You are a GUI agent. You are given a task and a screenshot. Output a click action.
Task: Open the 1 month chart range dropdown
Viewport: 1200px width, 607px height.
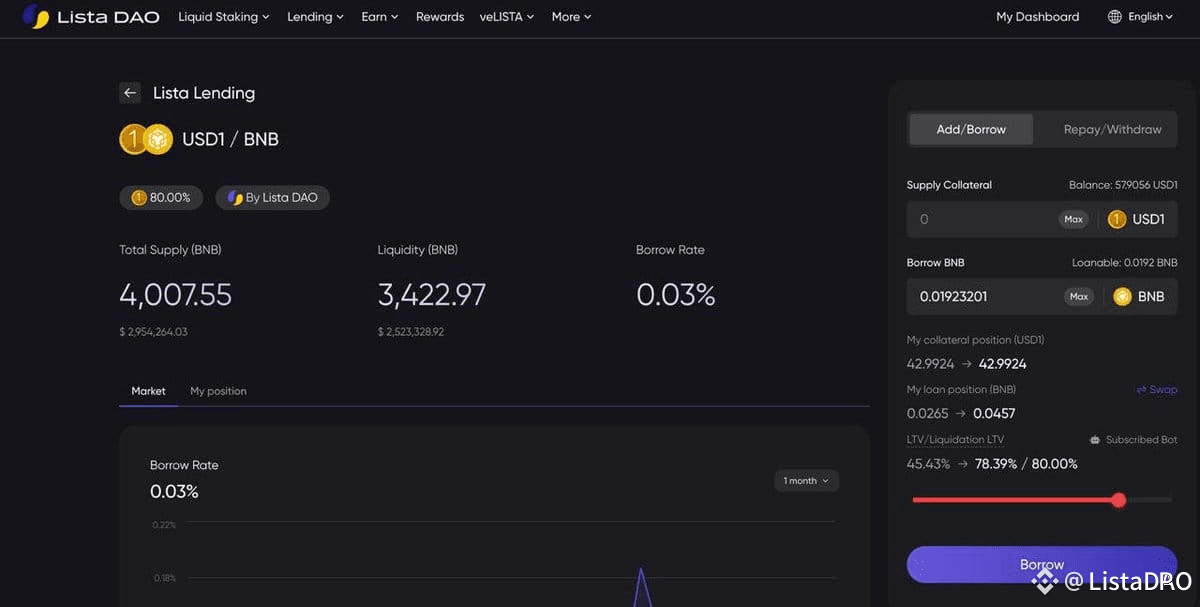click(806, 481)
